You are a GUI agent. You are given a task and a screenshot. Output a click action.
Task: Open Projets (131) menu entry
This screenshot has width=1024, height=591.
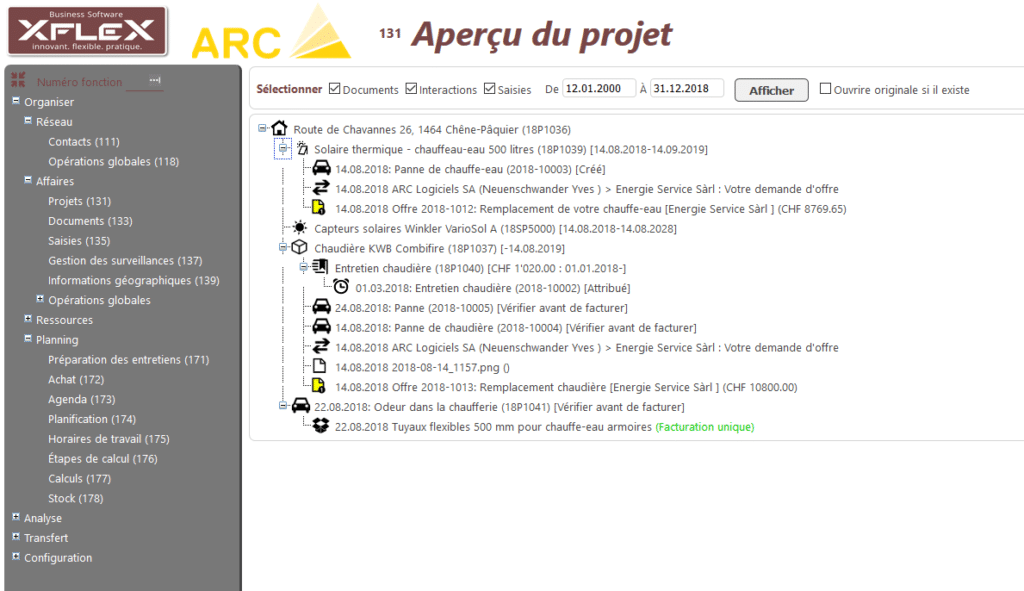pos(80,201)
